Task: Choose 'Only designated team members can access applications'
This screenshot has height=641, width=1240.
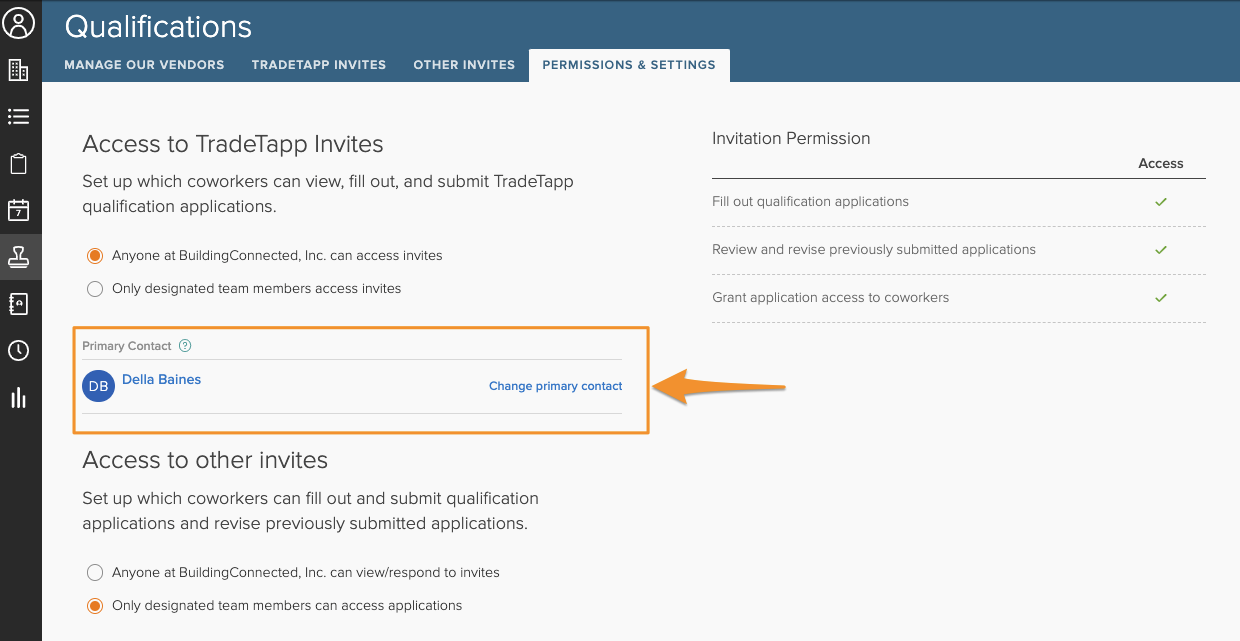Action: [95, 606]
